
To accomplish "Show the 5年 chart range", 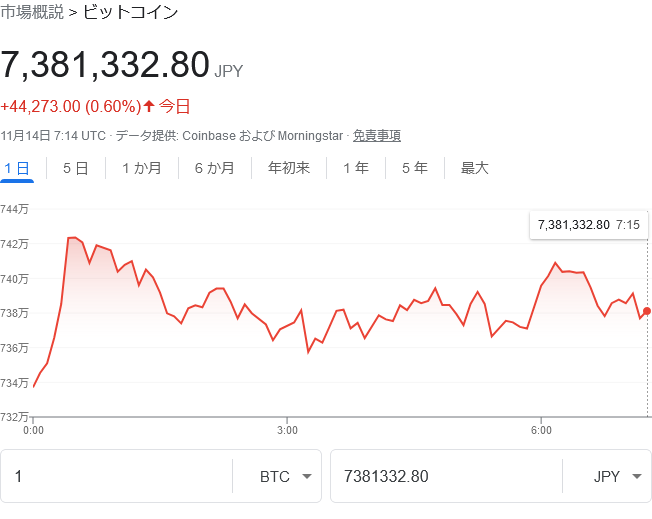I will click(414, 168).
